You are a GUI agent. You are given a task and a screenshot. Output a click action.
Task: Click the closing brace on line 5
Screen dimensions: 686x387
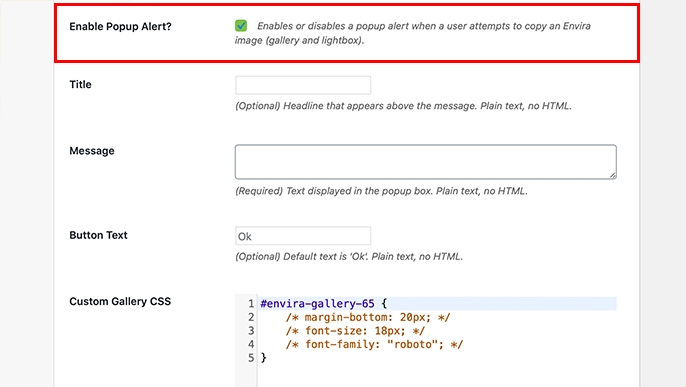tap(263, 358)
